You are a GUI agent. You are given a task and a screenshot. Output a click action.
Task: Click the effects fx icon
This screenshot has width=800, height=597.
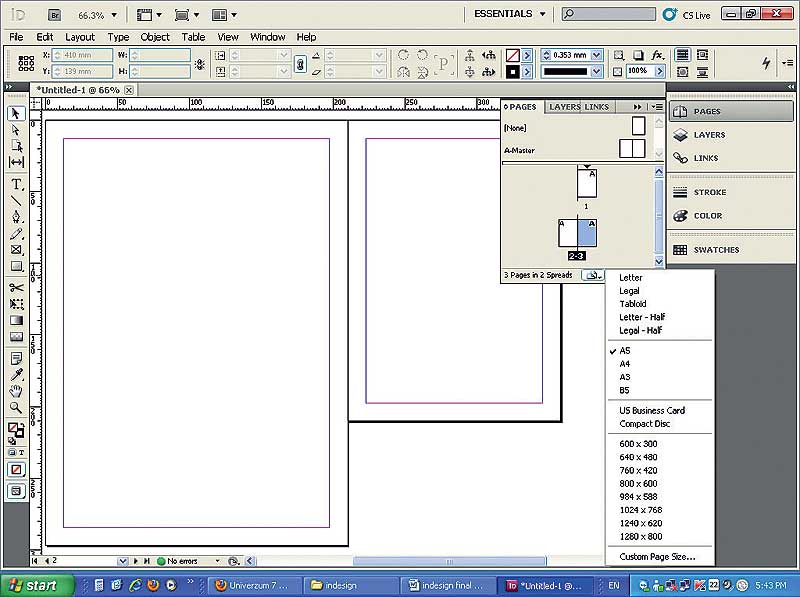(x=658, y=55)
